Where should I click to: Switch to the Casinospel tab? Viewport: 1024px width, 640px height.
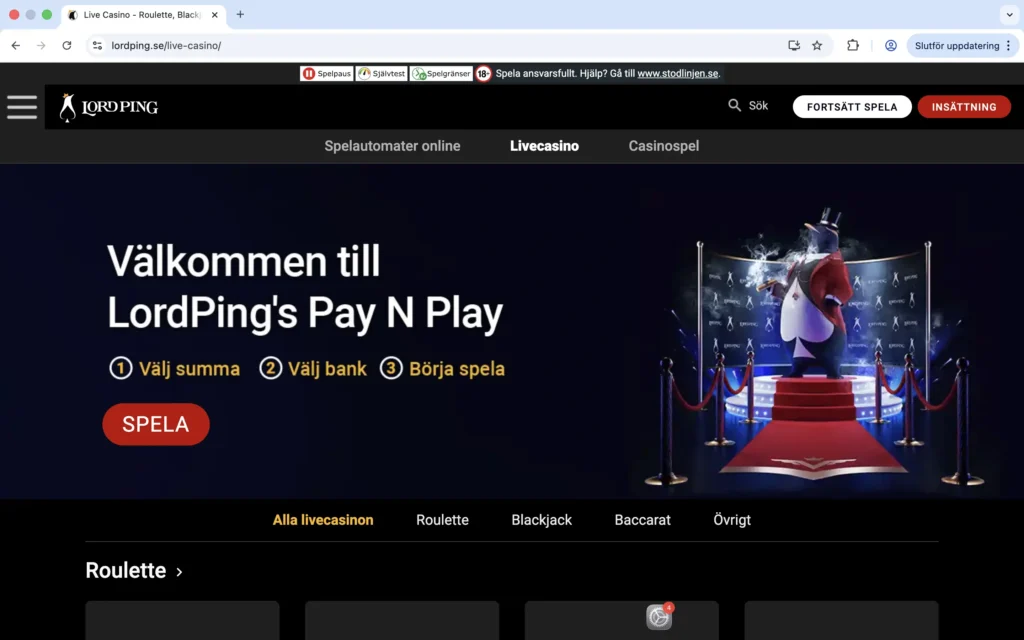click(x=663, y=146)
